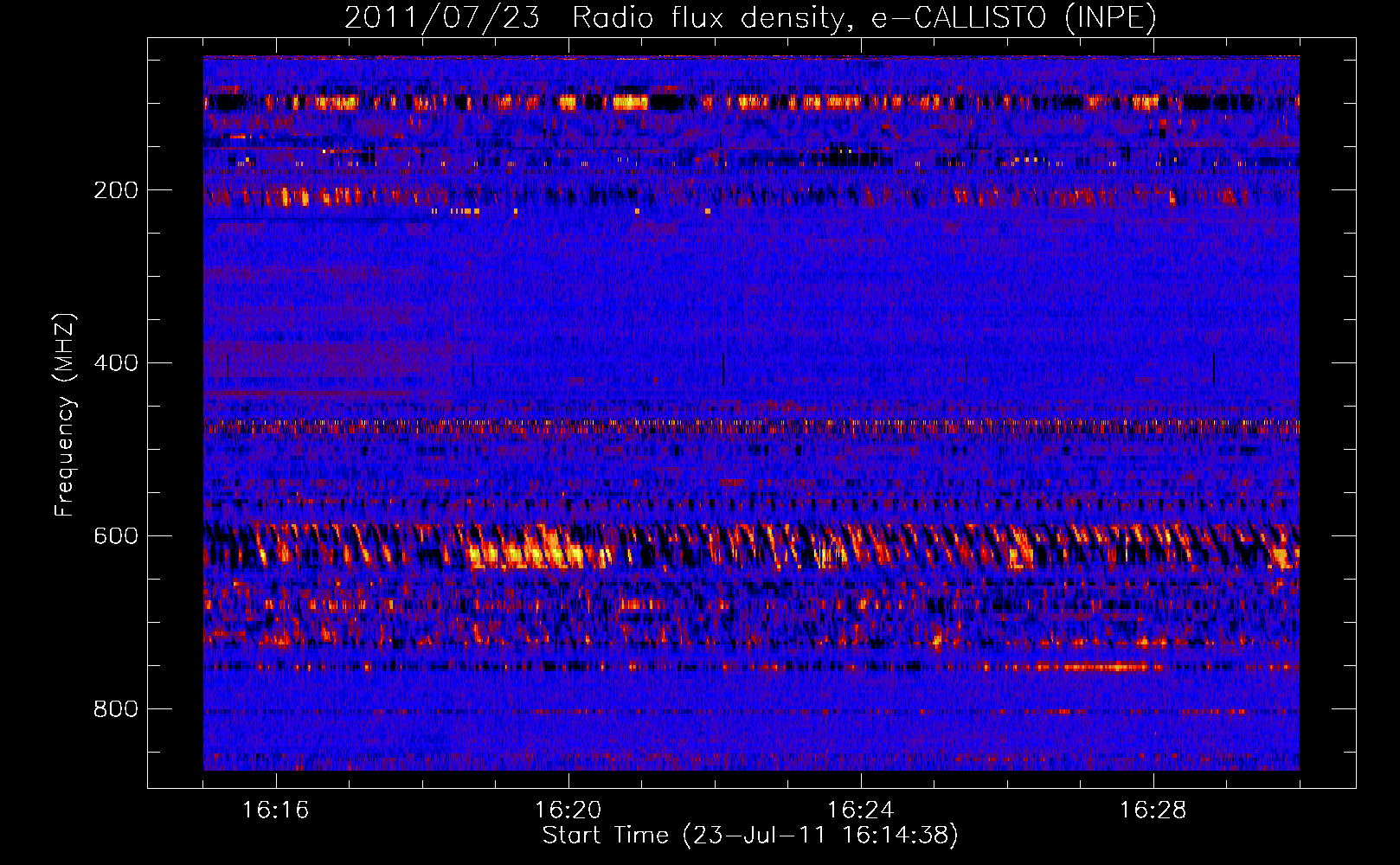Click the 800 frequency tick label

click(116, 709)
